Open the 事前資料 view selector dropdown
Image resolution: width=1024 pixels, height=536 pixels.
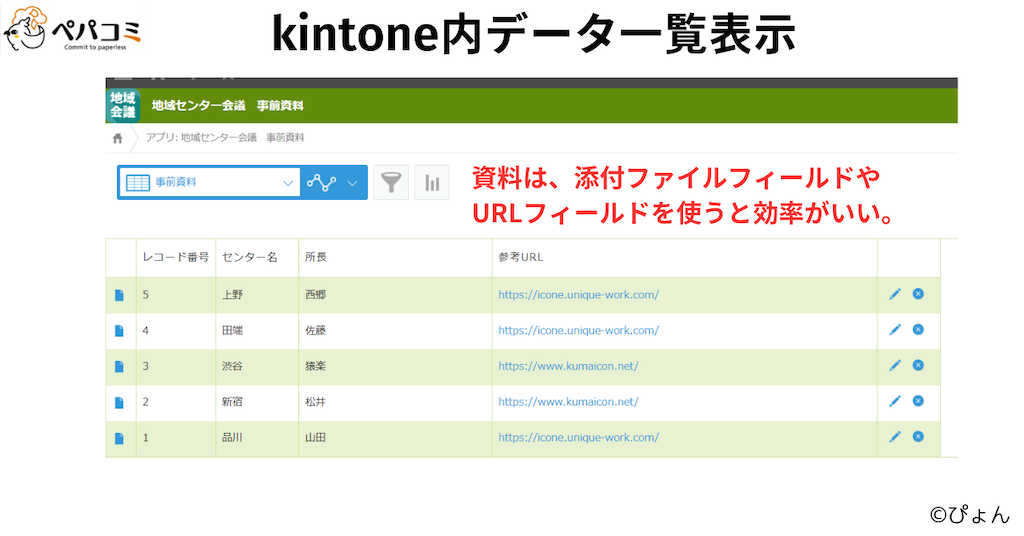[210, 182]
